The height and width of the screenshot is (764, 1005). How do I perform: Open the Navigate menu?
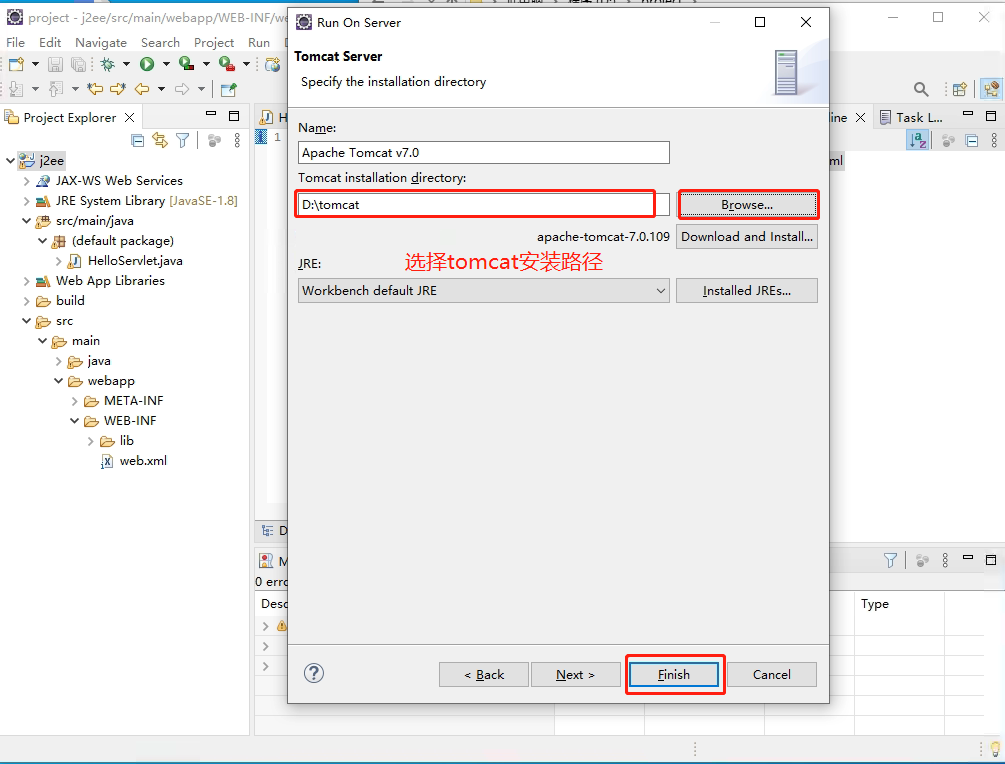coord(101,42)
